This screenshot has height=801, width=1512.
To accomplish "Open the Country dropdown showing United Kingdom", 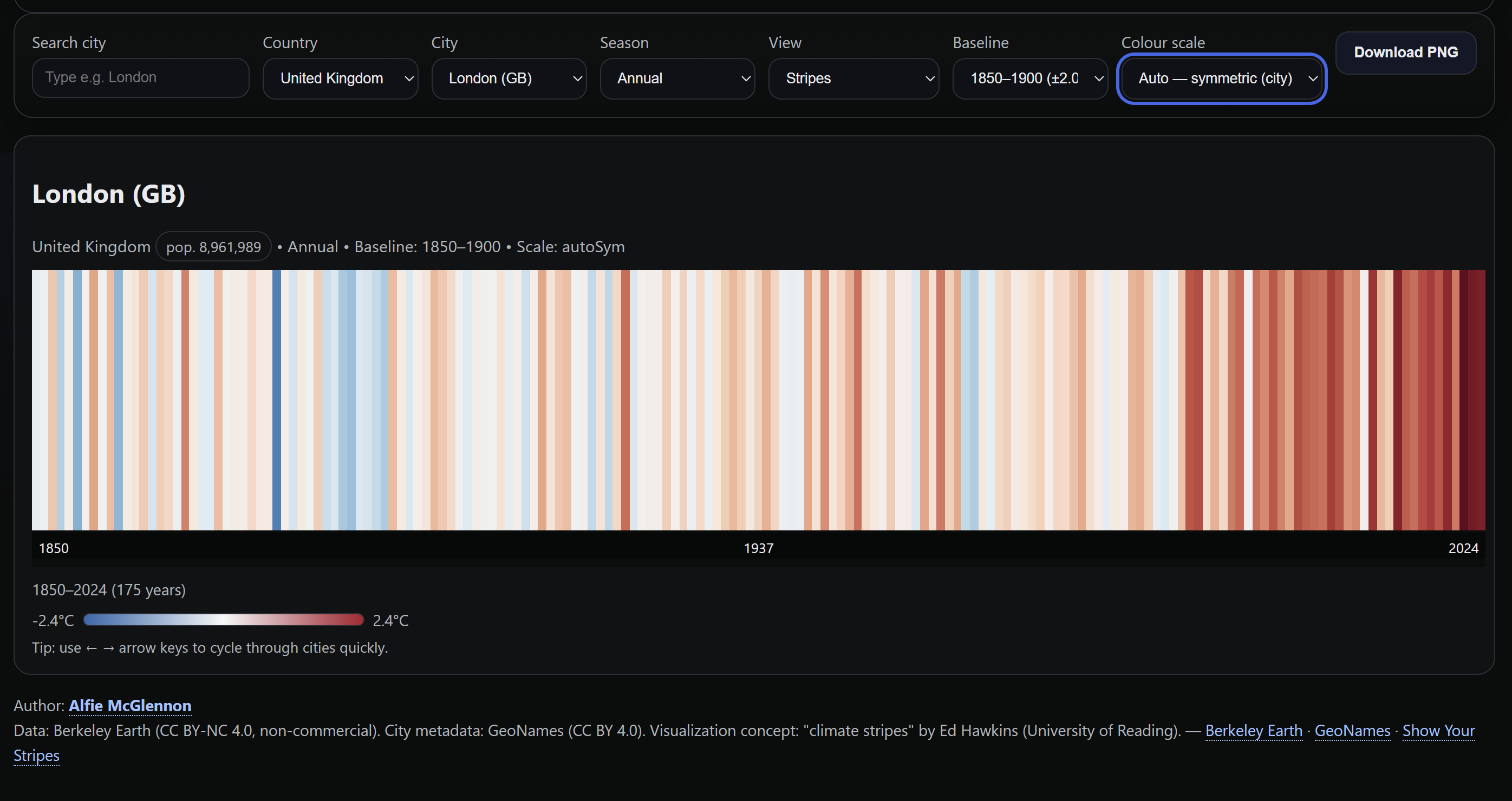I will (341, 78).
